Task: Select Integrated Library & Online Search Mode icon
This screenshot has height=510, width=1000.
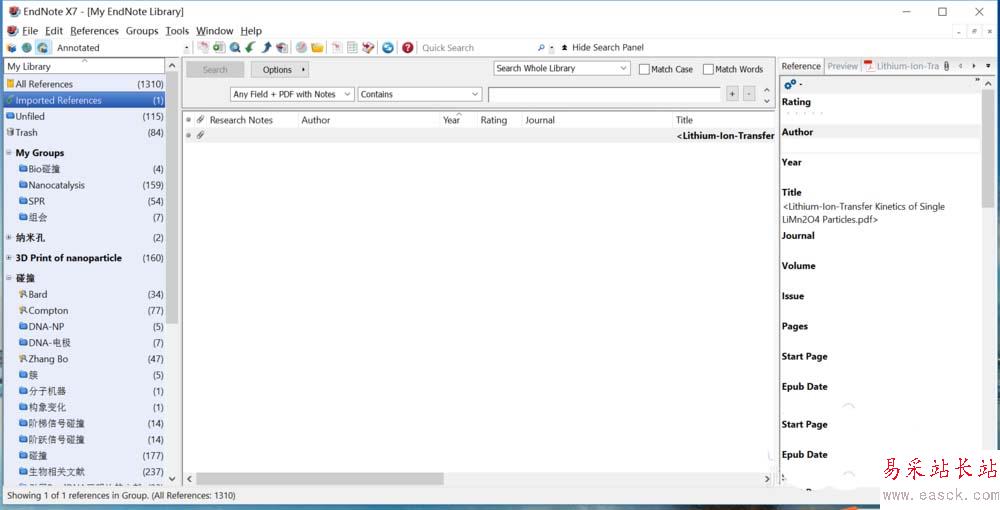Action: [42, 48]
